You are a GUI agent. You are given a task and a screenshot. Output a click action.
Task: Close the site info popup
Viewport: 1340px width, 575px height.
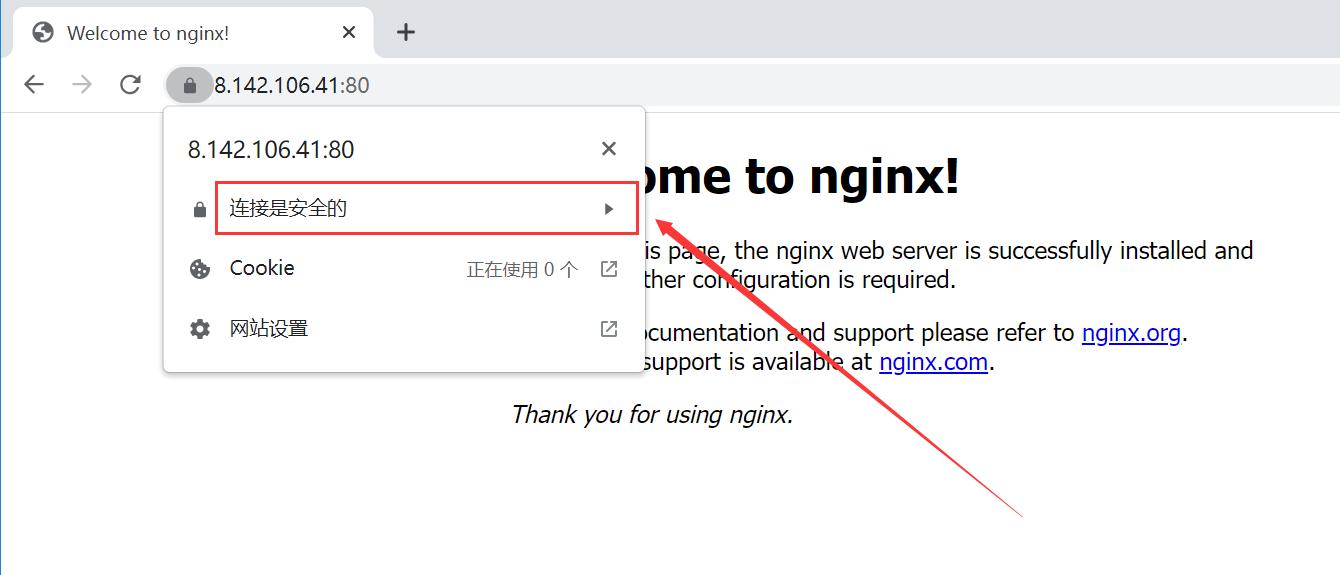click(x=608, y=149)
